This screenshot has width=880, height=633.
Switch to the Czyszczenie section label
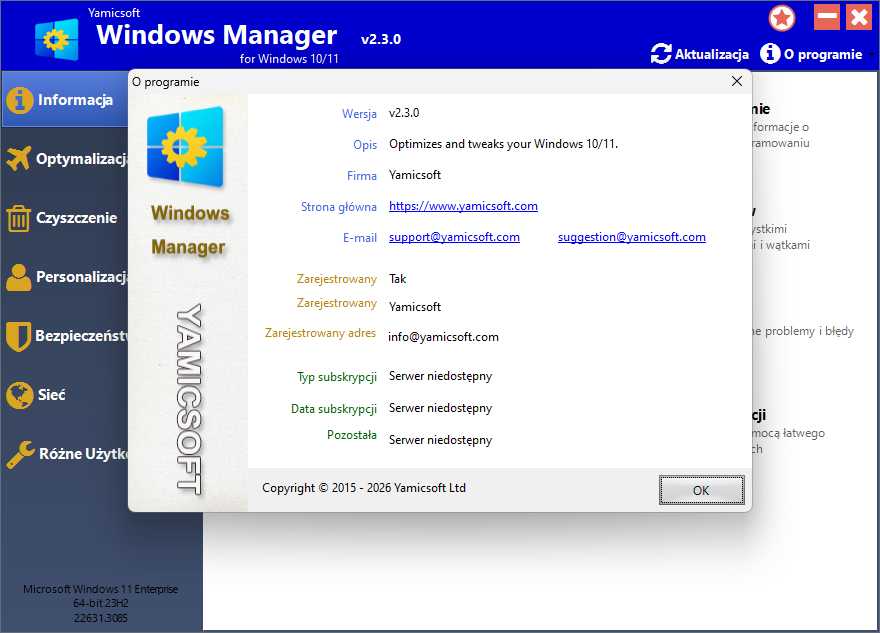[76, 218]
